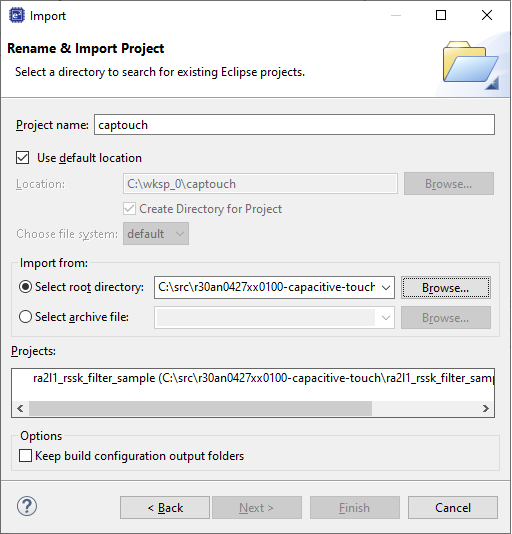512x534 pixels.
Task: Expand the root directory combo box dropdown
Action: tap(386, 288)
